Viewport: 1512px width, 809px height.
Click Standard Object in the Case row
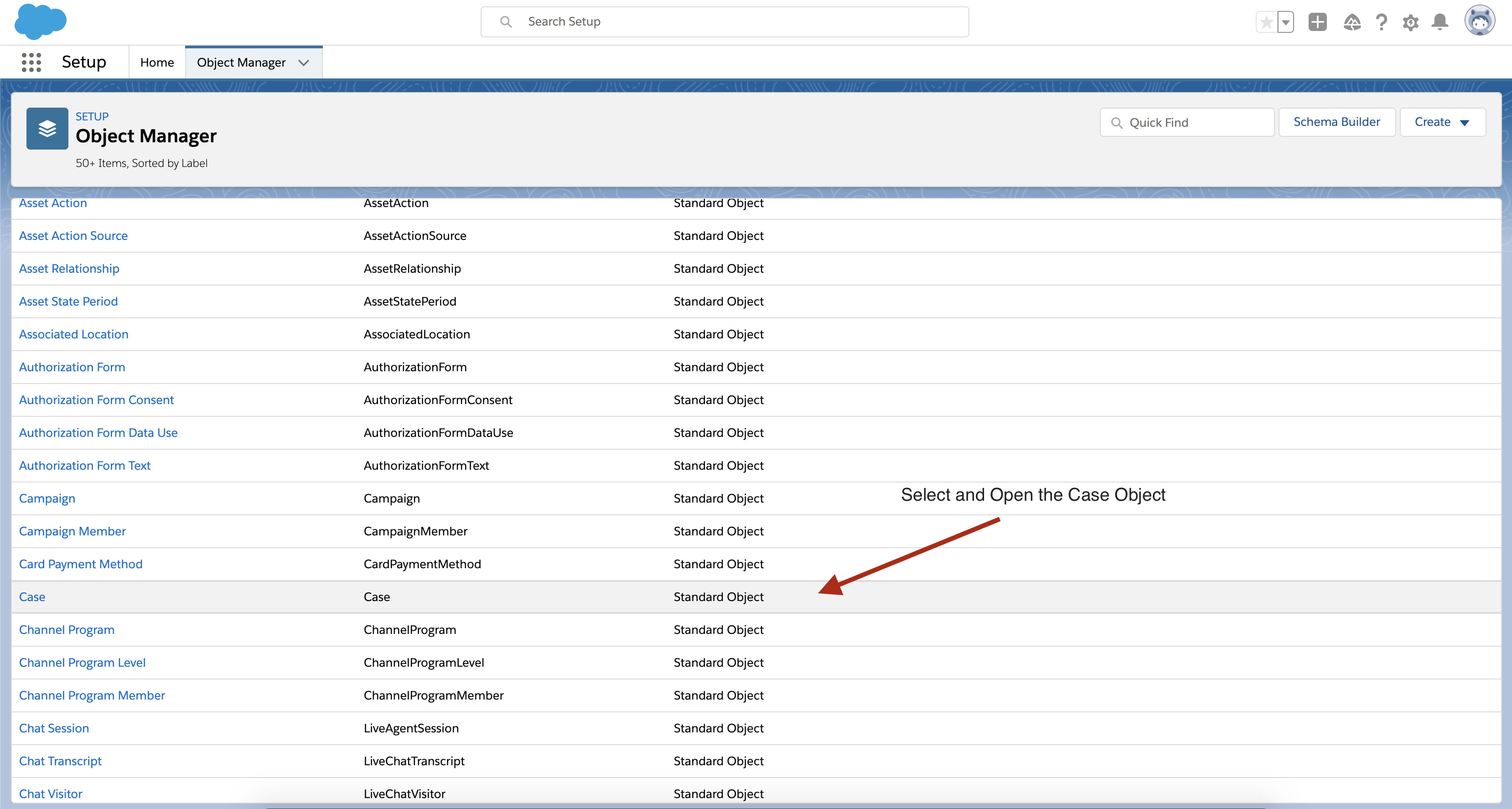719,597
